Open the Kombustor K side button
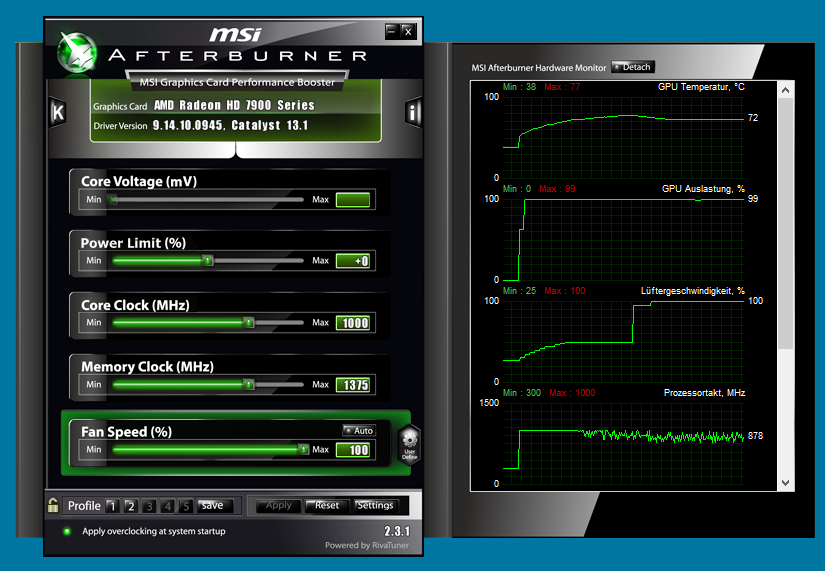The image size is (825, 571). [x=58, y=113]
